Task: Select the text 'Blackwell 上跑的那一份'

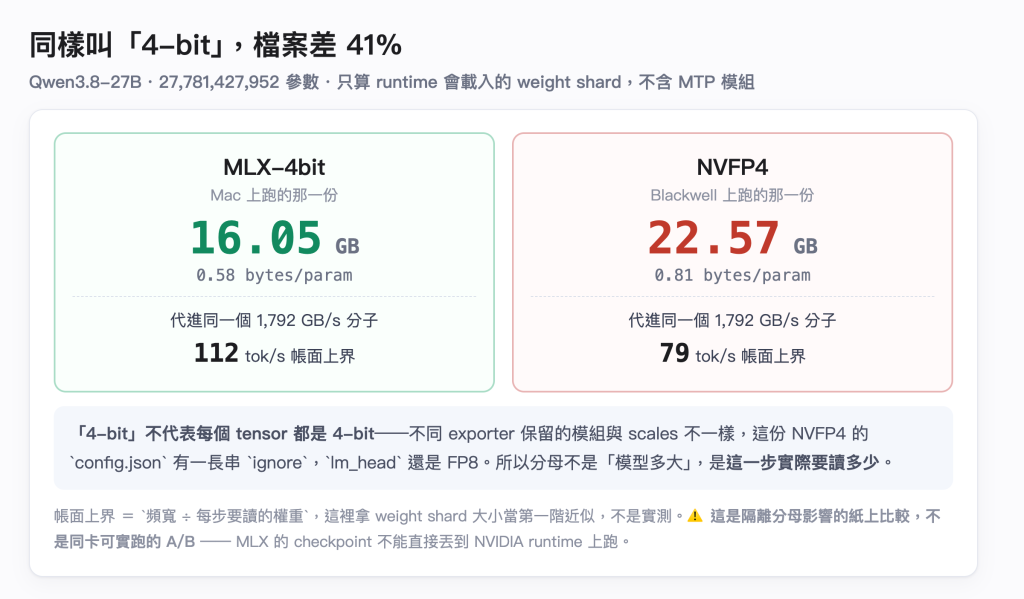Action: tap(732, 195)
